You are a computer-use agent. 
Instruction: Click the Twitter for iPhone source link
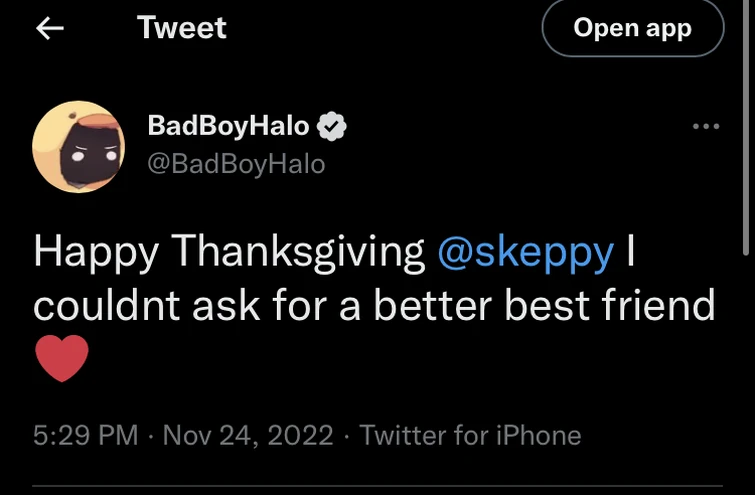[x=470, y=435]
